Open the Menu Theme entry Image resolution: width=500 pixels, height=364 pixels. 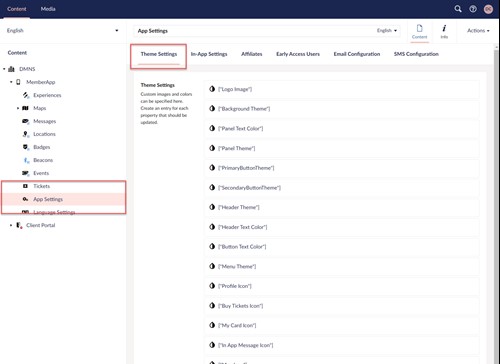[x=342, y=266]
